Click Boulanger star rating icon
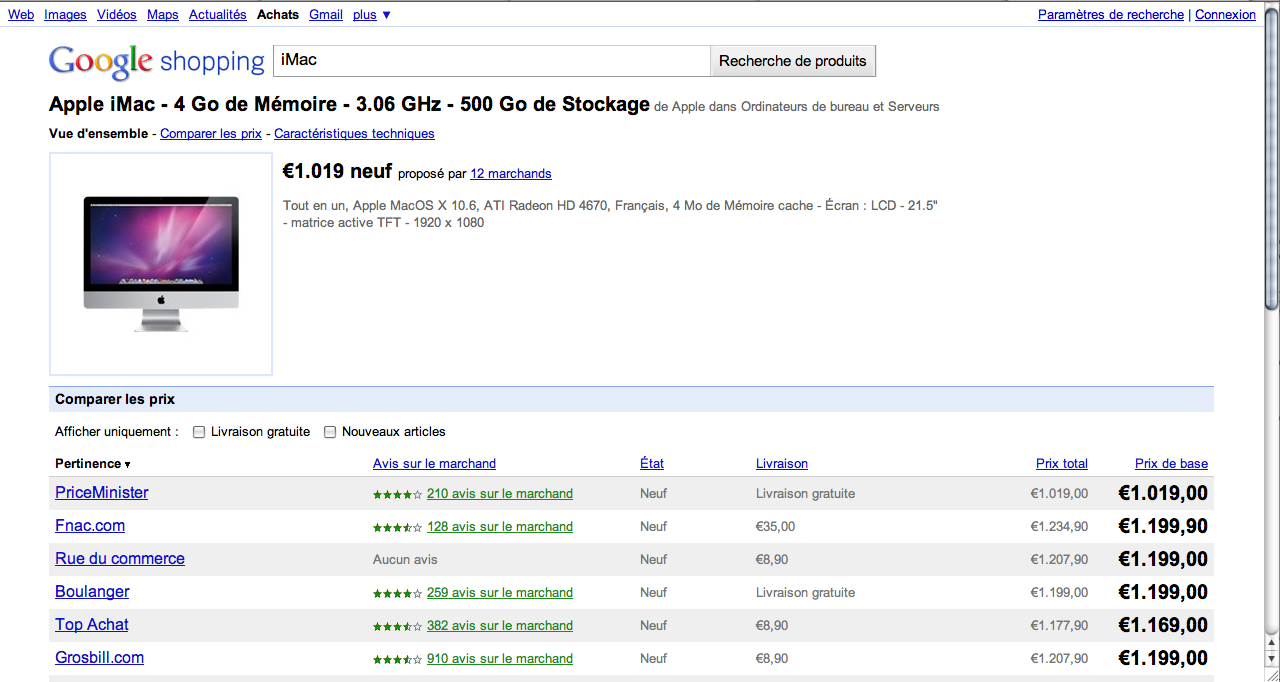 point(397,593)
